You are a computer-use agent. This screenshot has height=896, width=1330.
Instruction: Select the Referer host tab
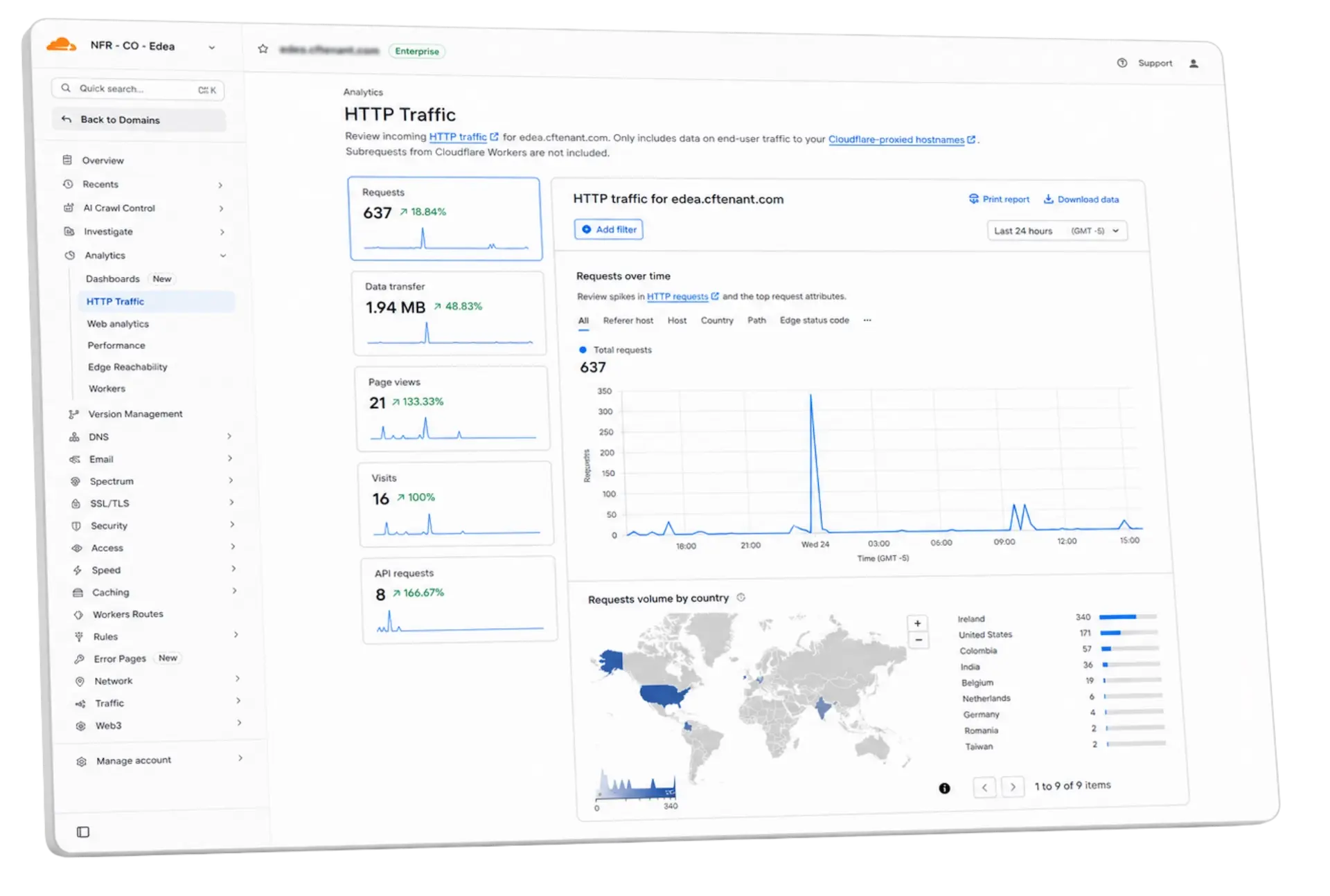coord(628,321)
